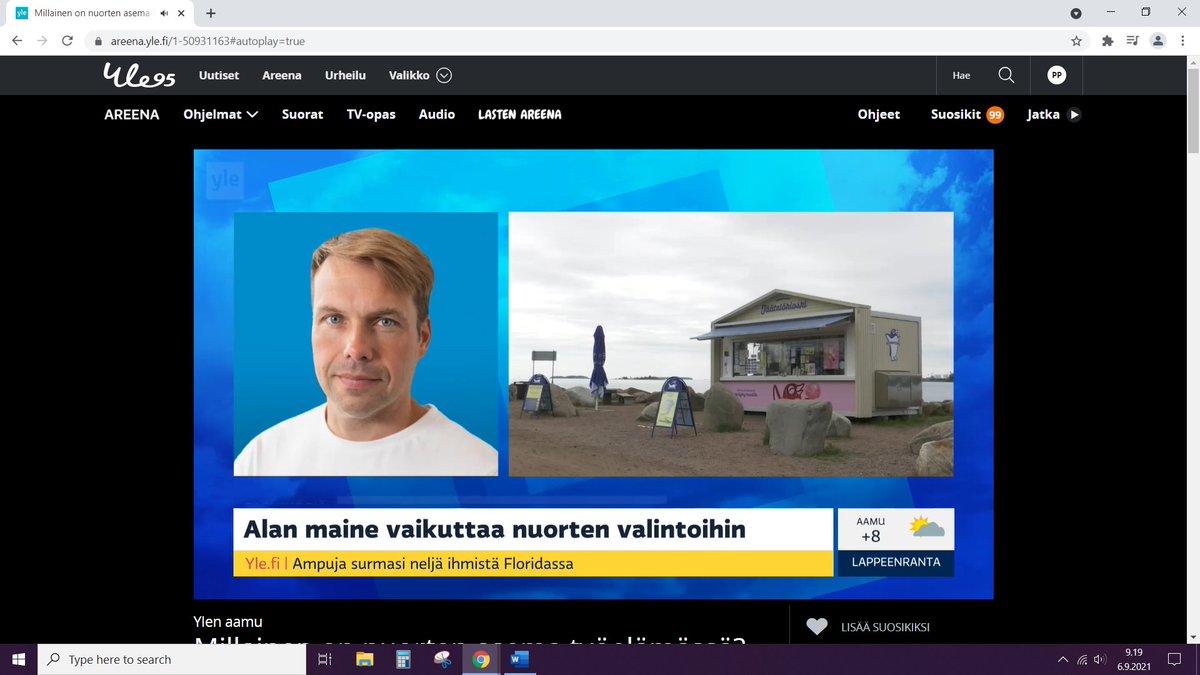
Task: Go back in browser history
Action: [17, 41]
